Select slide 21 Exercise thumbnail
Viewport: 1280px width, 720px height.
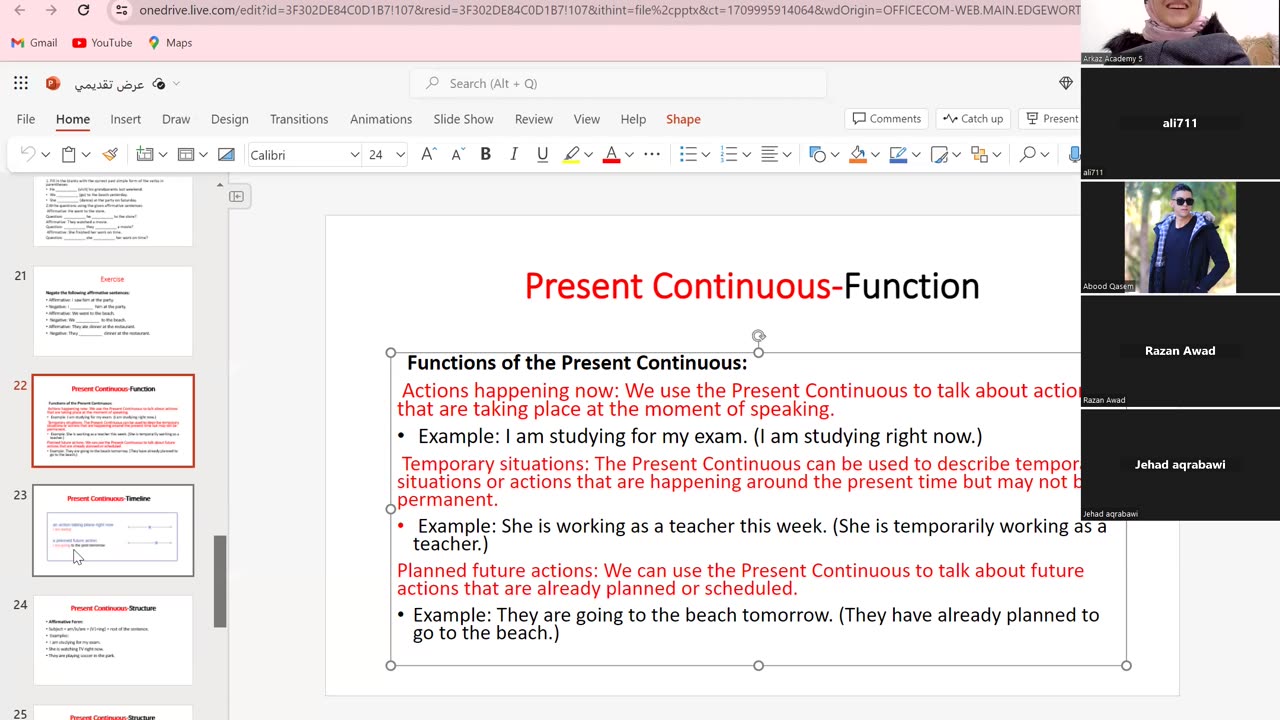pyautogui.click(x=113, y=311)
